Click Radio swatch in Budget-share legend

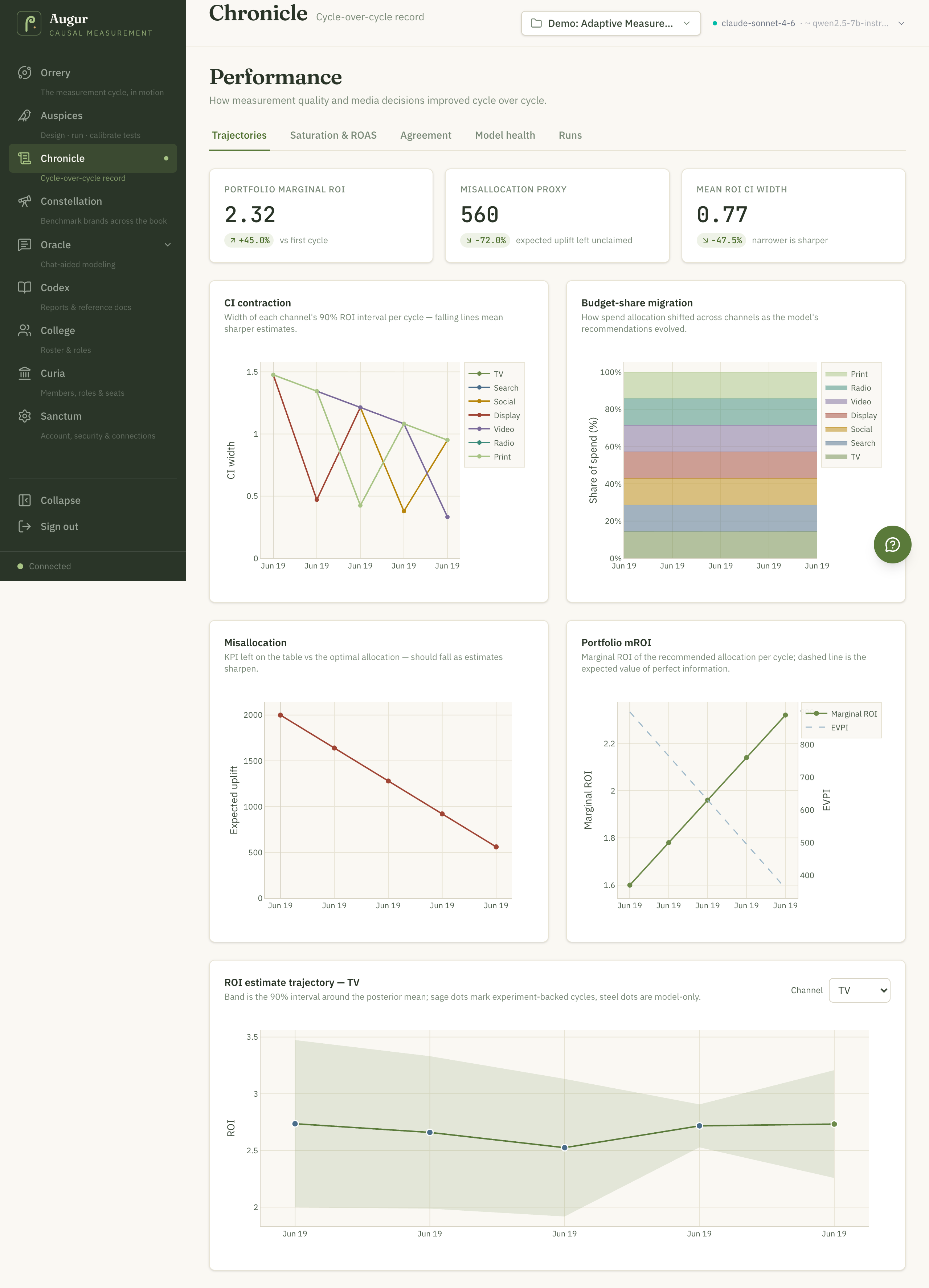click(836, 388)
